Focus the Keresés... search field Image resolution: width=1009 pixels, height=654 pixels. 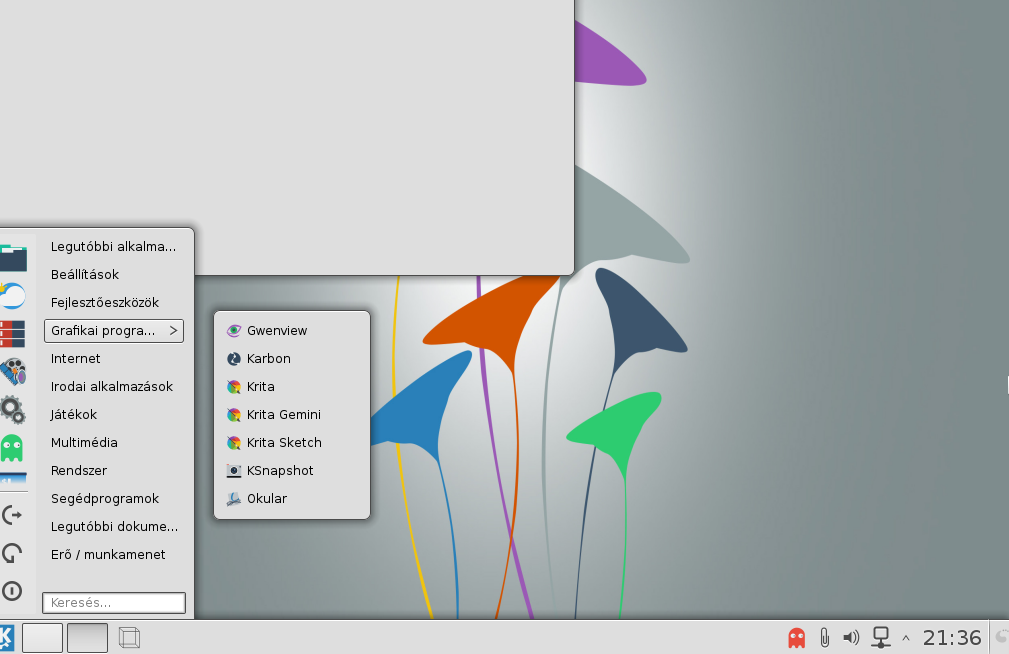pos(114,603)
